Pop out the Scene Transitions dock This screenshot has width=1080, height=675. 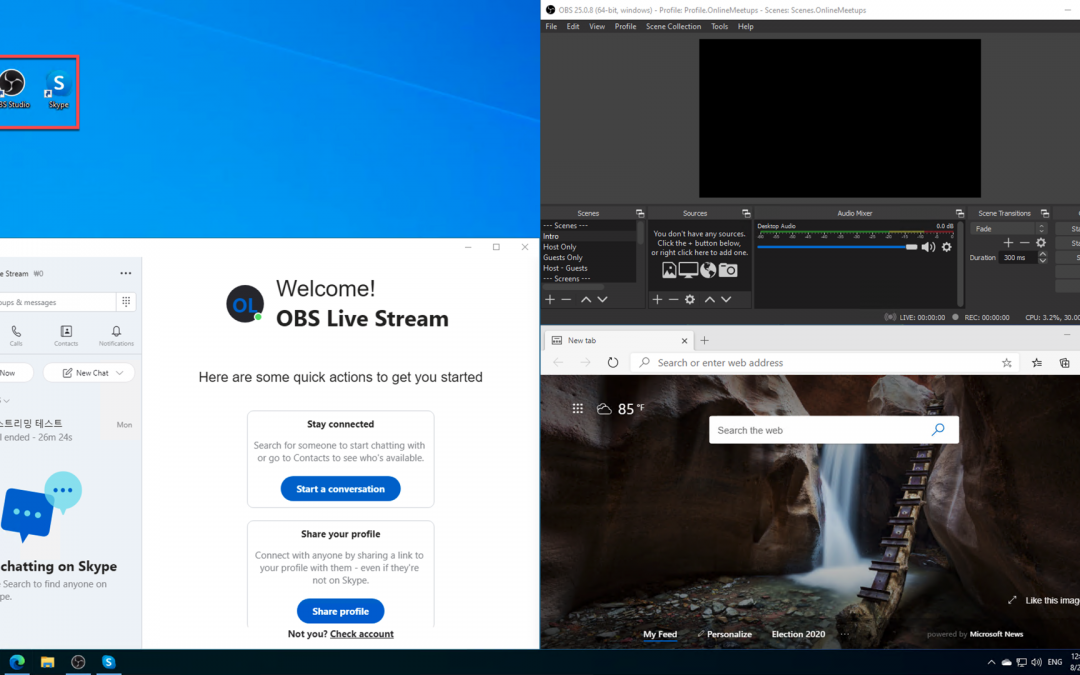[x=1045, y=214]
